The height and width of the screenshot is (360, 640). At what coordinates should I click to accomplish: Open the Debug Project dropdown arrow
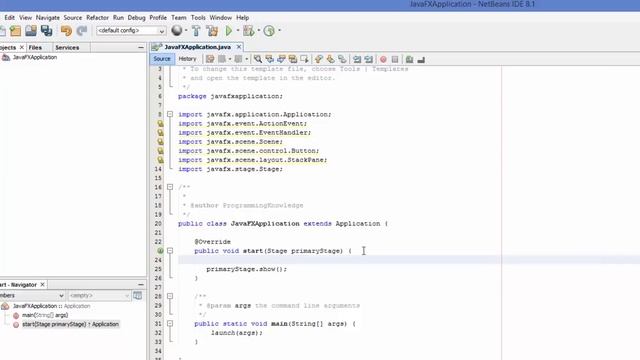coord(259,31)
